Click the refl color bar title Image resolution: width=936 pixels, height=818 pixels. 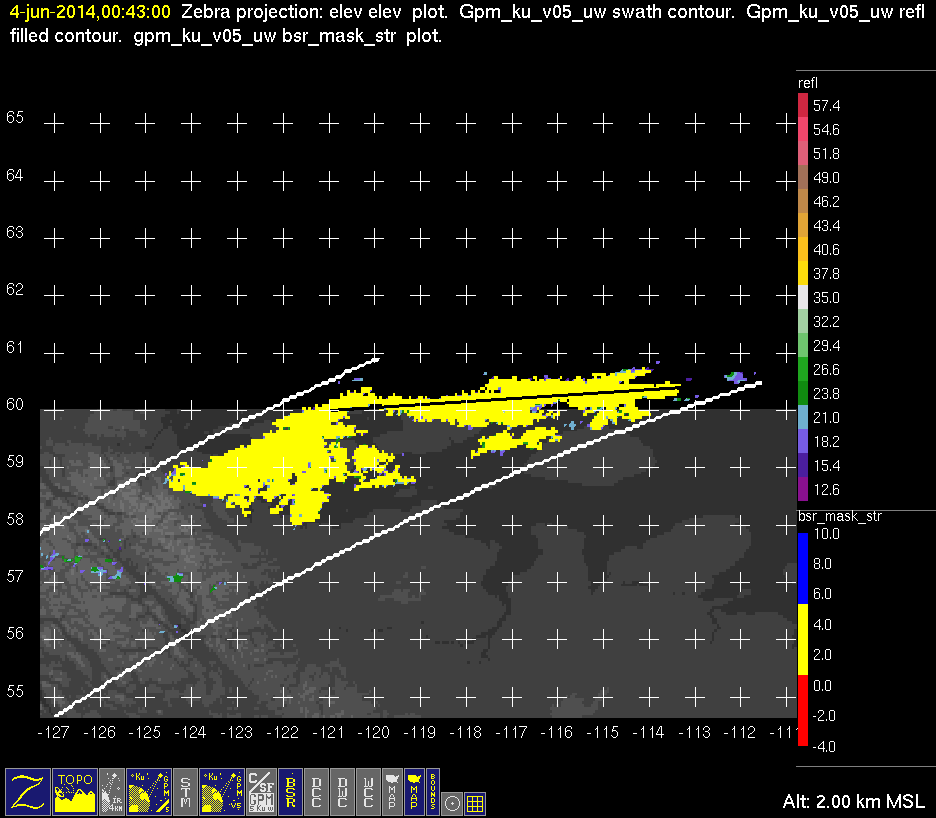[809, 82]
